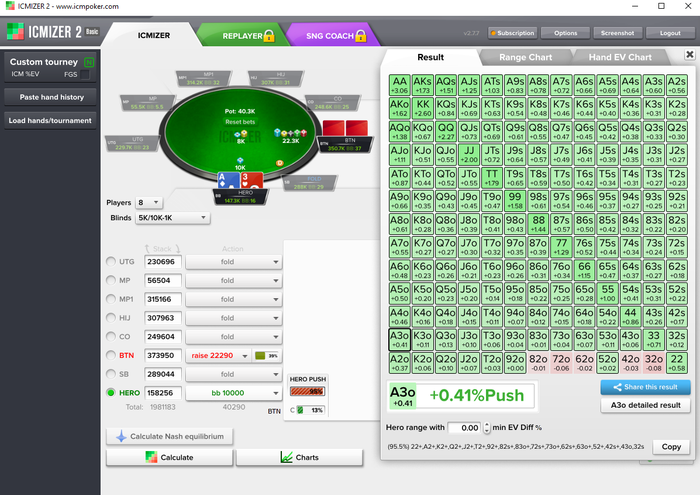Screen dimensions: 700x495
Task: Click A3o detailed result button
Action: tap(646, 405)
